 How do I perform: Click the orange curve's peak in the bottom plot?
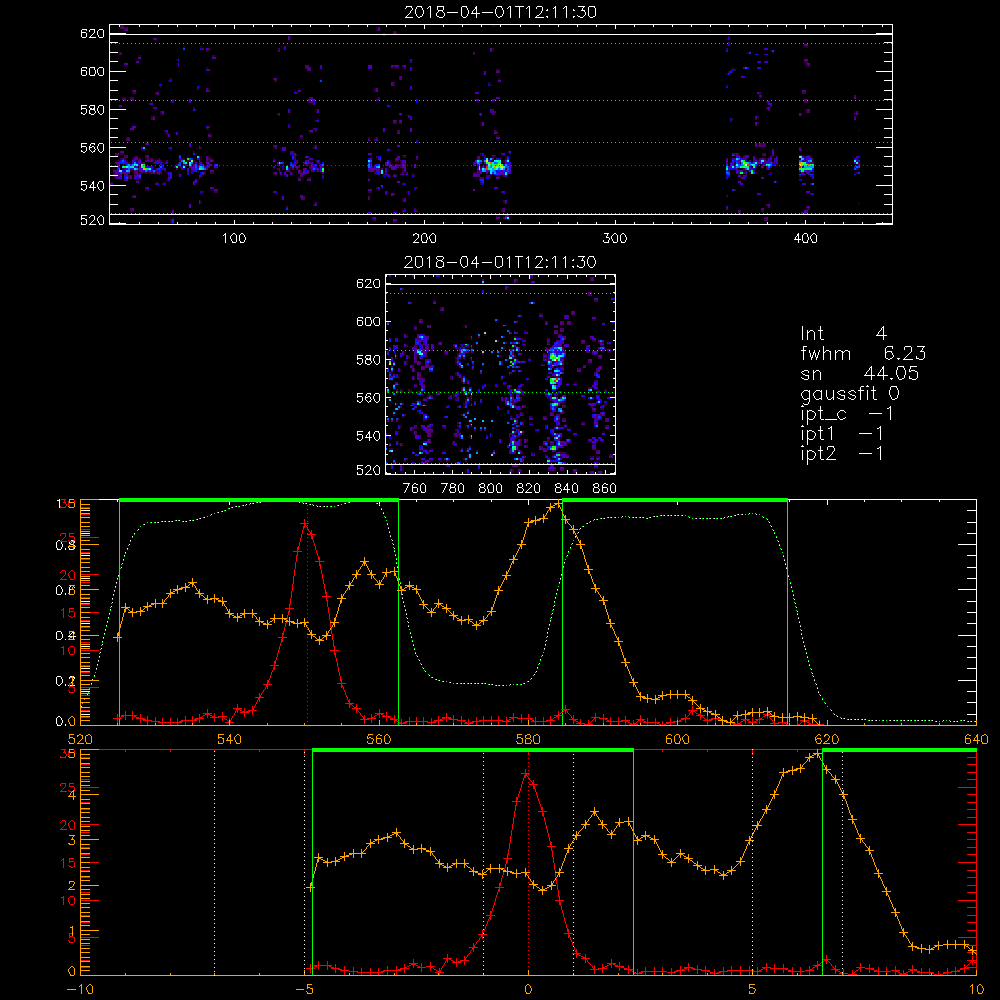[816, 754]
